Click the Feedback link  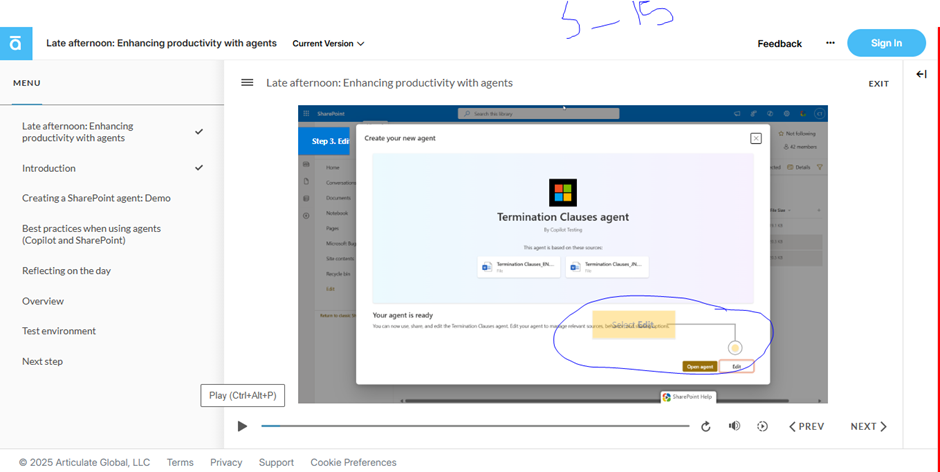(779, 43)
